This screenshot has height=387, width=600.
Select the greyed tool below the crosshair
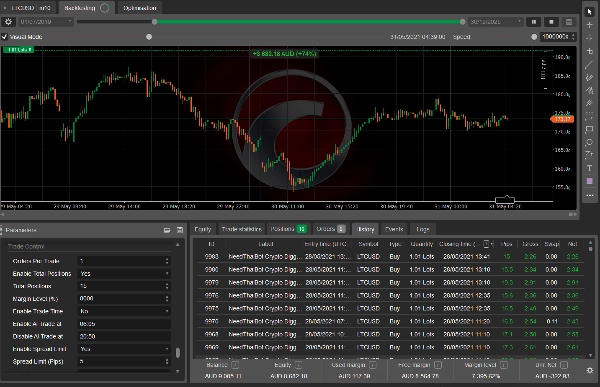click(589, 37)
